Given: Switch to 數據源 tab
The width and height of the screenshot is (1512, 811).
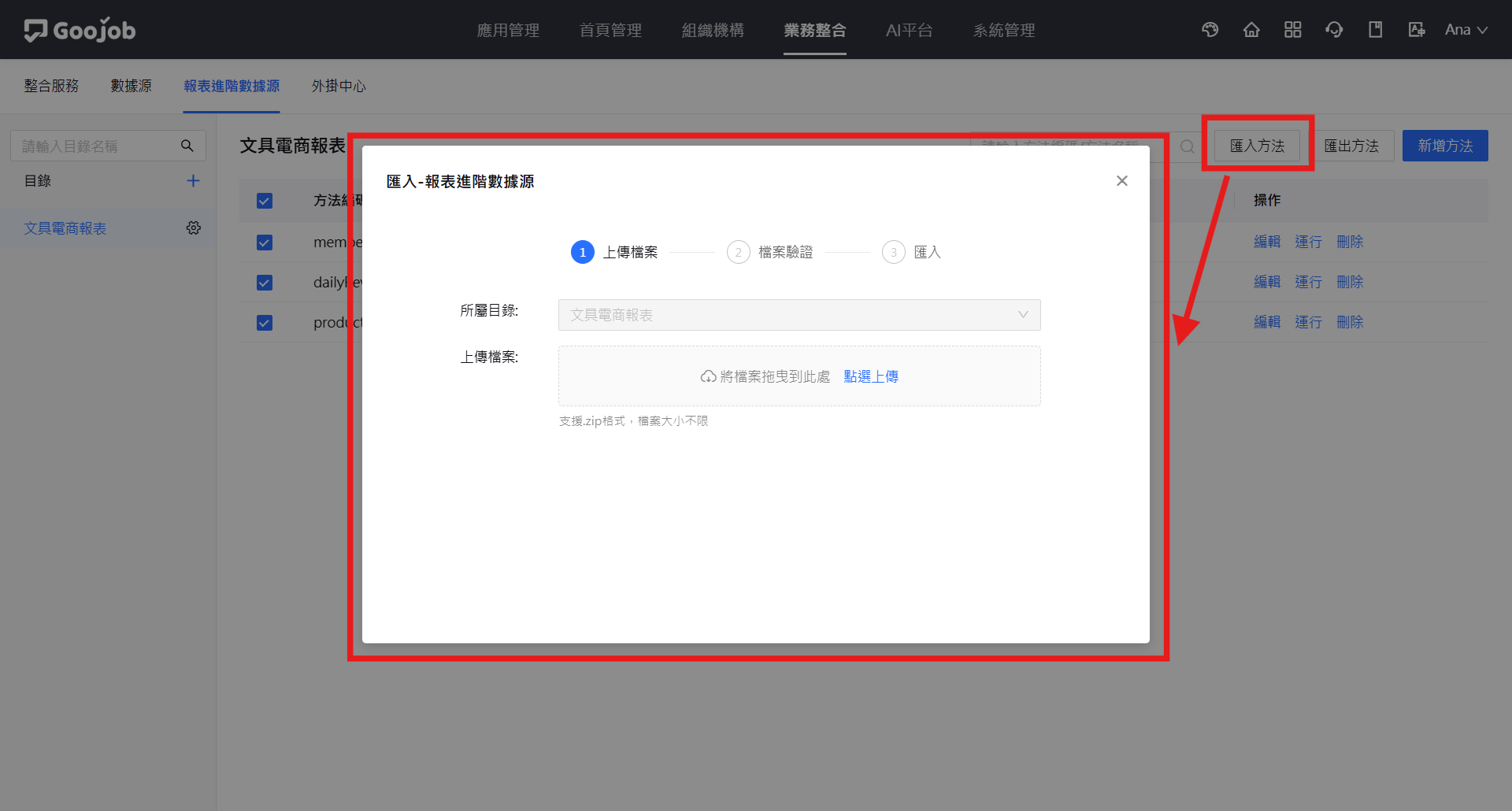Looking at the screenshot, I should pos(131,86).
